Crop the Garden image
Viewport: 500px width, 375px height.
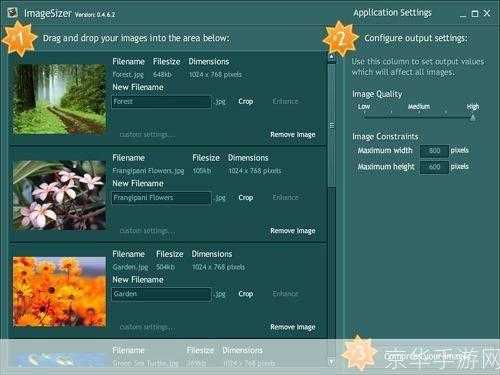(246, 294)
